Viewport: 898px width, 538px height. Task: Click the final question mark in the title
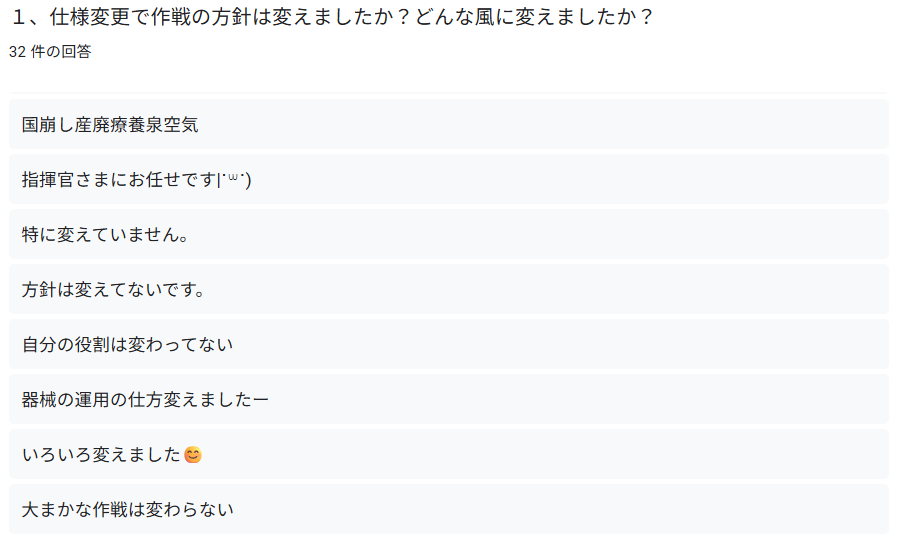[x=647, y=17]
